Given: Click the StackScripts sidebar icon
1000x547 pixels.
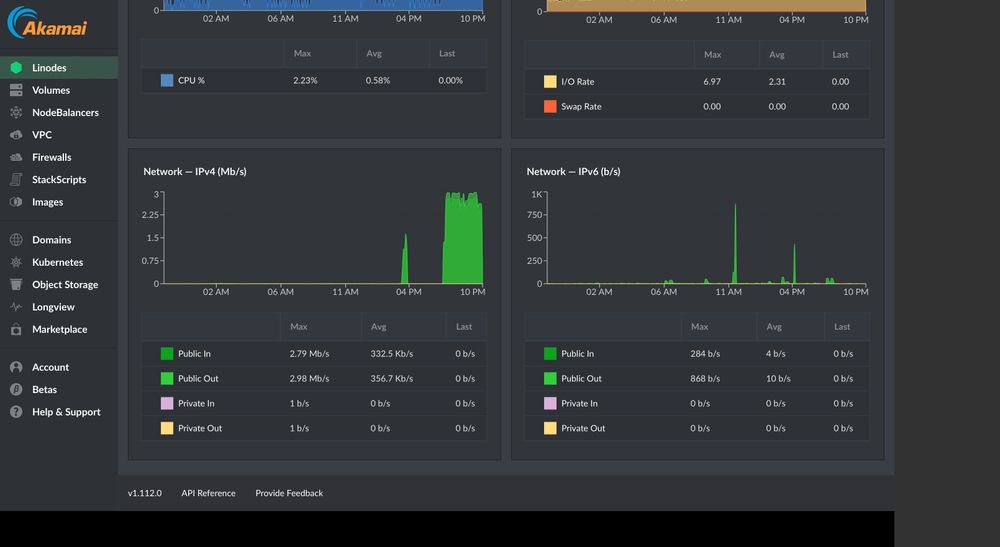Looking at the screenshot, I should click(17, 179).
